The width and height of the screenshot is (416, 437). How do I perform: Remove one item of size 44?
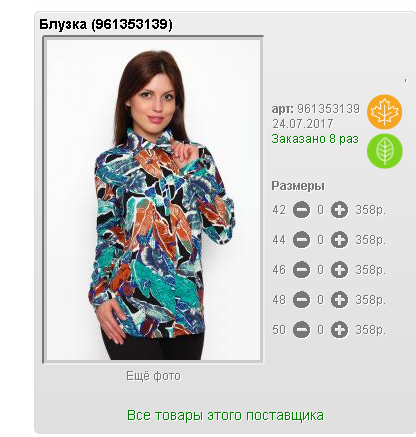click(x=301, y=240)
